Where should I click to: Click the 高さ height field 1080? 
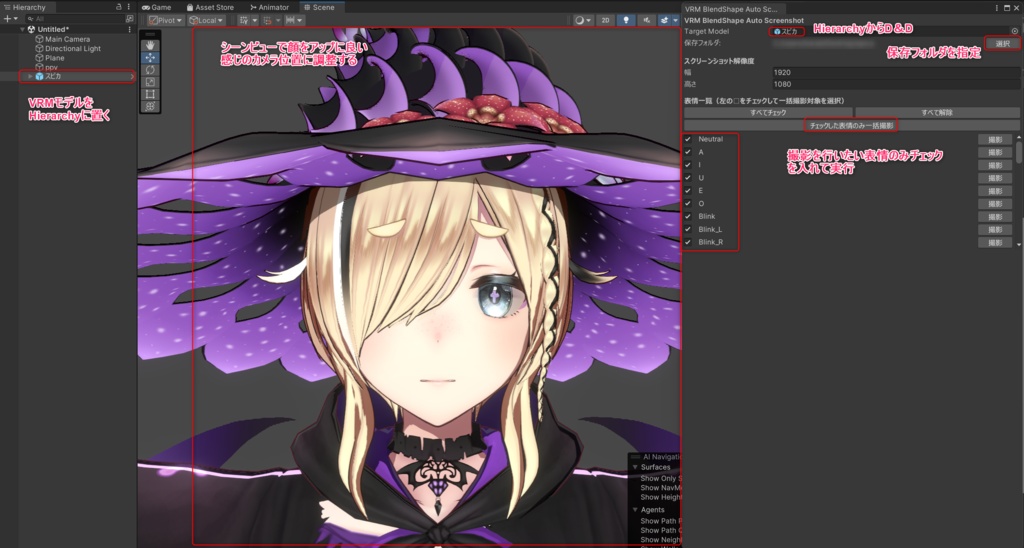point(895,84)
